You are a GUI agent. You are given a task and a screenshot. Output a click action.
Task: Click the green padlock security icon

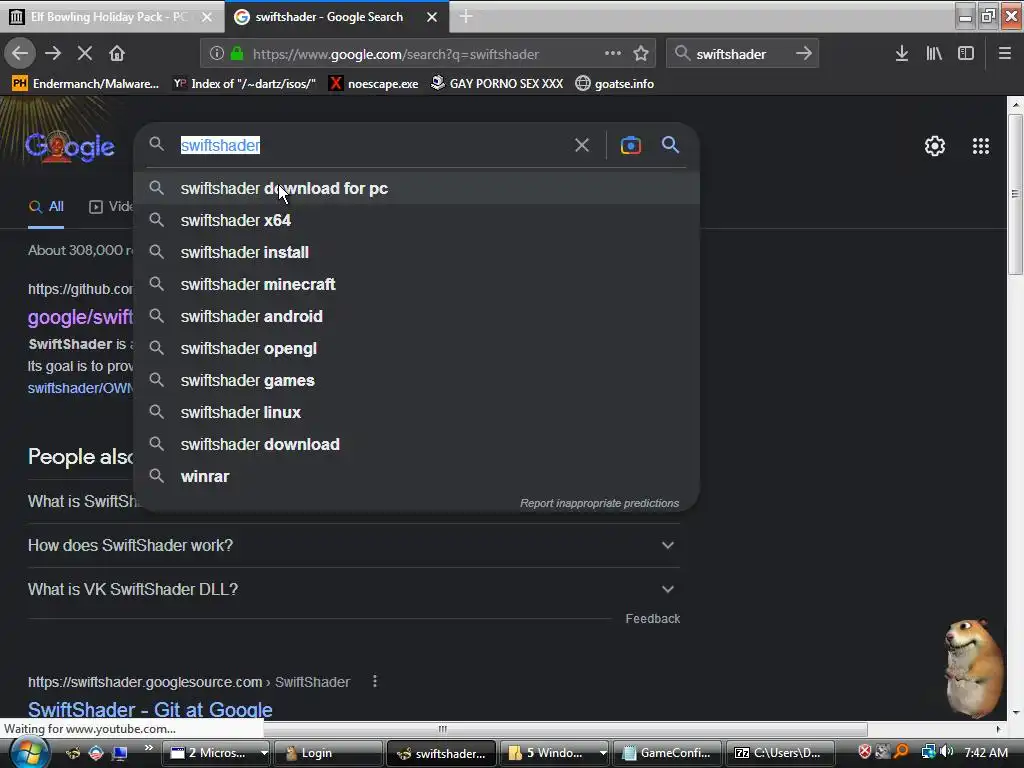237,54
